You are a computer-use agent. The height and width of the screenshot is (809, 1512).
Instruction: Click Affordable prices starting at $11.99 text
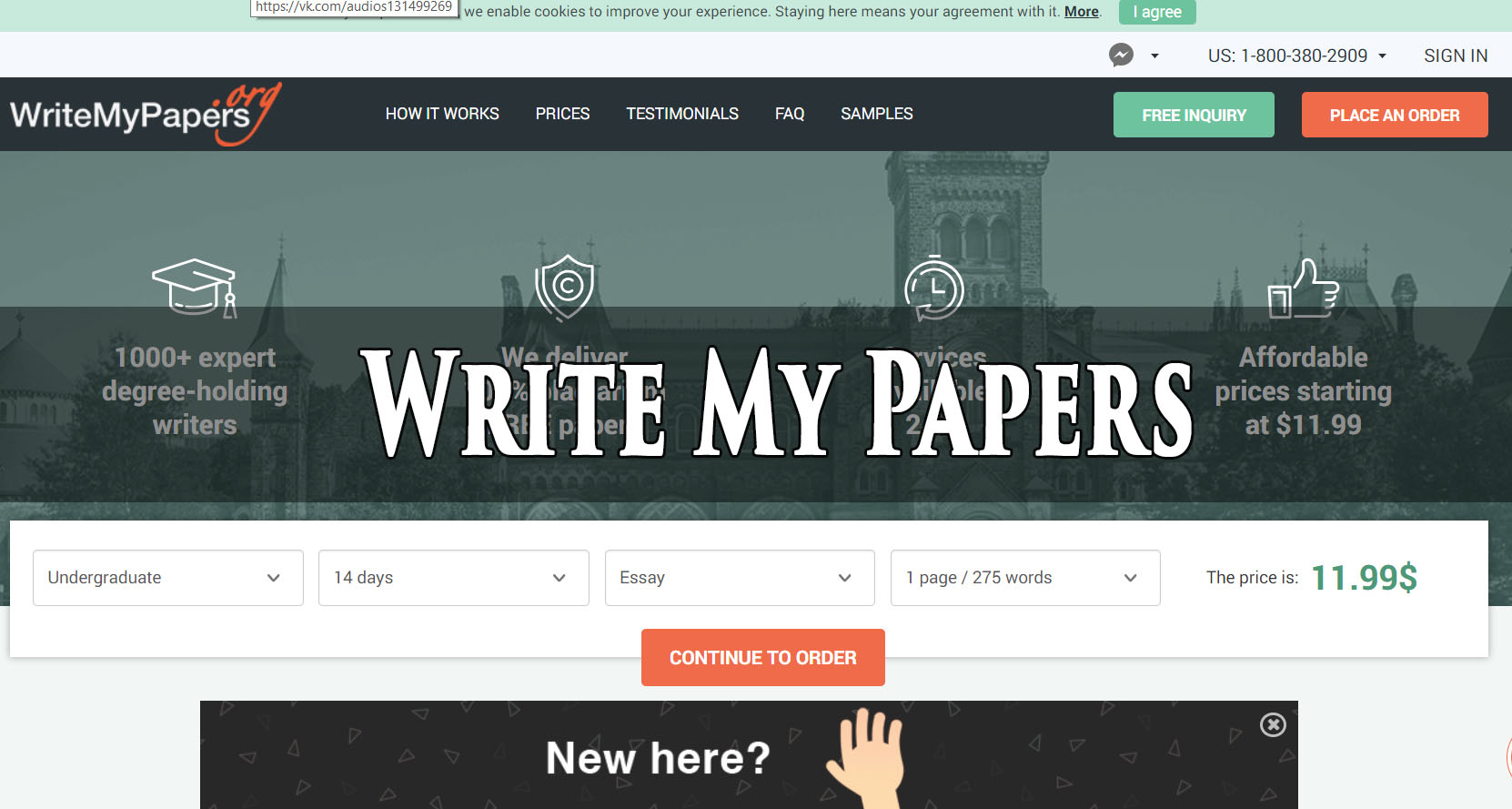(1303, 391)
